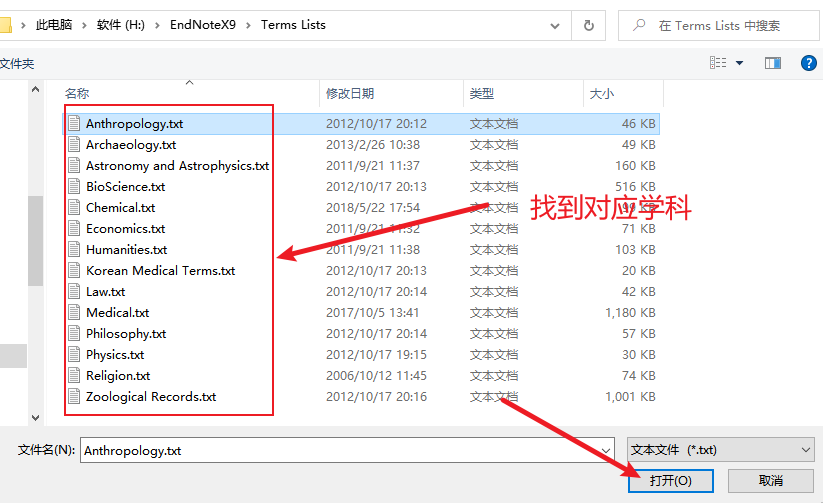Select the Zoological Records.txt file name
This screenshot has width=823, height=503.
pyautogui.click(x=151, y=396)
